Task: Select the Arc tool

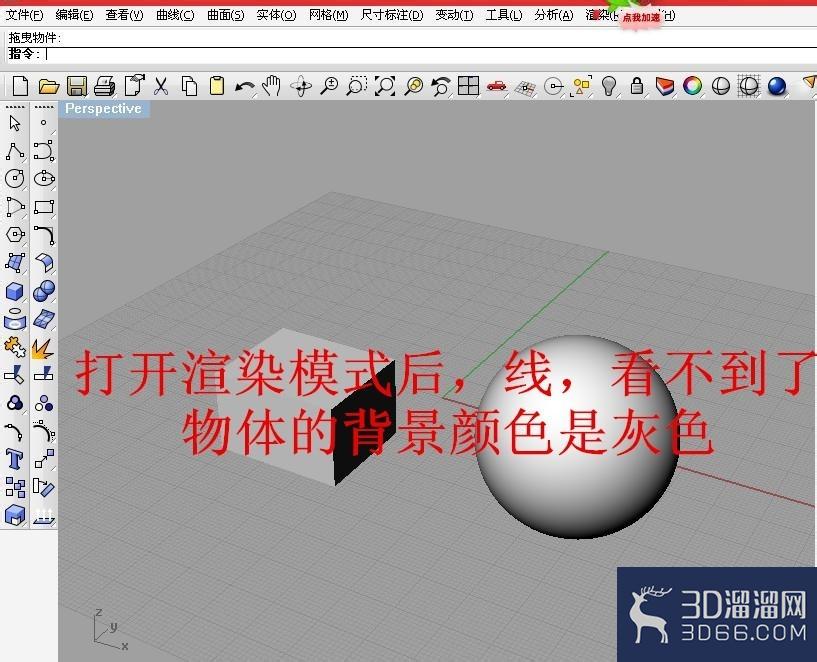Action: click(x=15, y=207)
